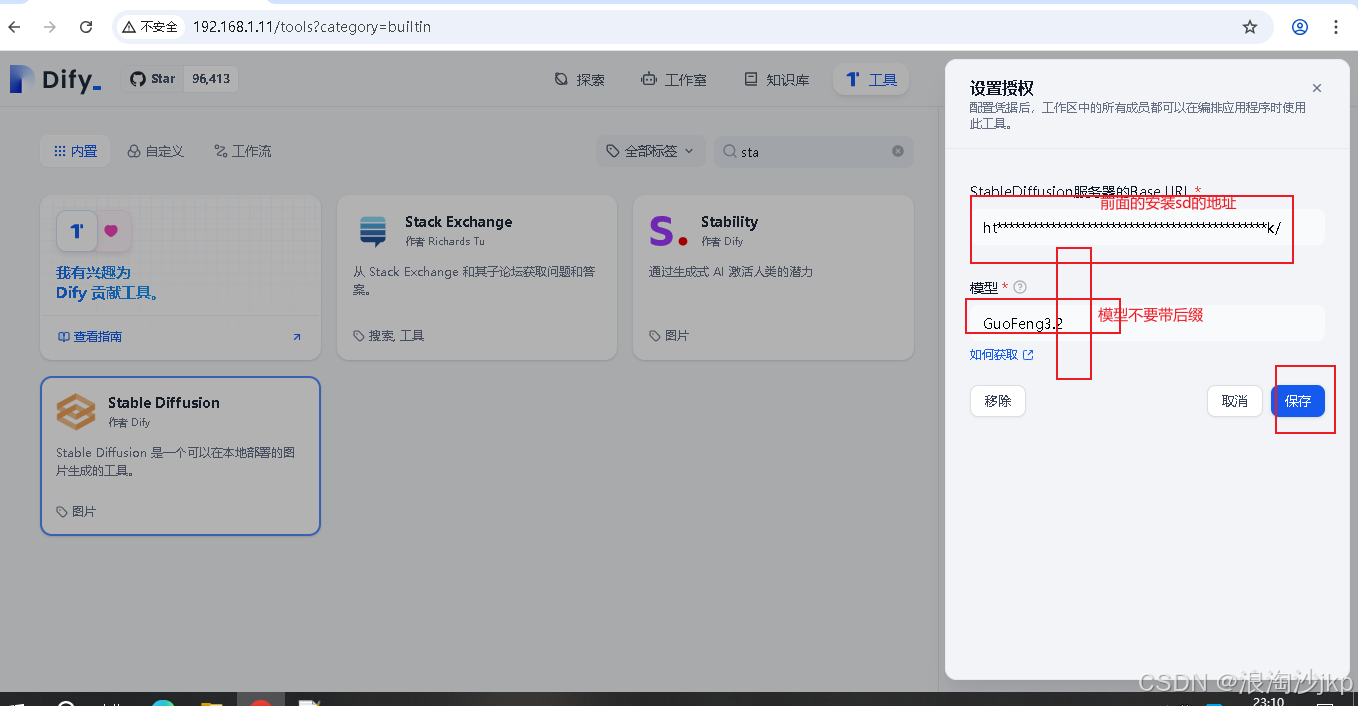Click the Stable Diffusion logo icon

76,411
